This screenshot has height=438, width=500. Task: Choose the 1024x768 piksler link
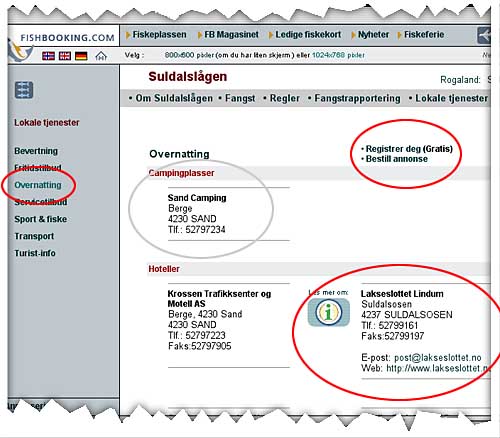[x=338, y=55]
